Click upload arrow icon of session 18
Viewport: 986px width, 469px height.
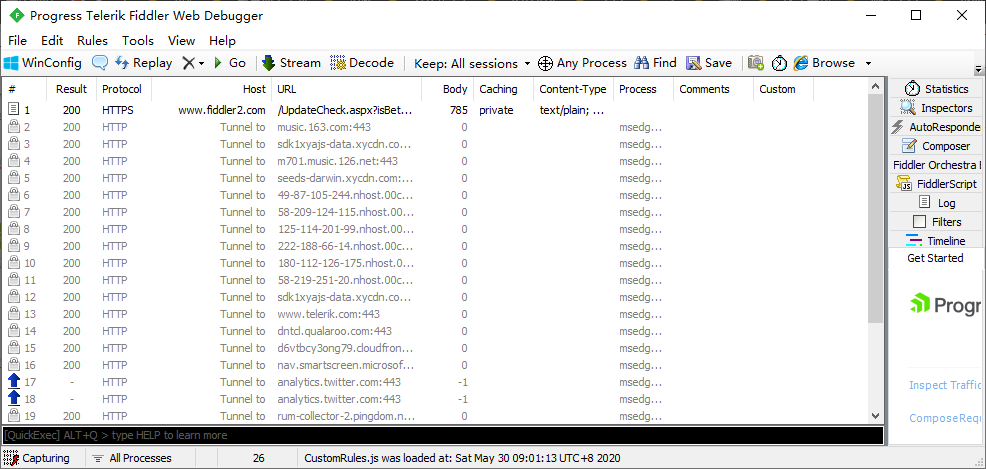click(x=14, y=399)
